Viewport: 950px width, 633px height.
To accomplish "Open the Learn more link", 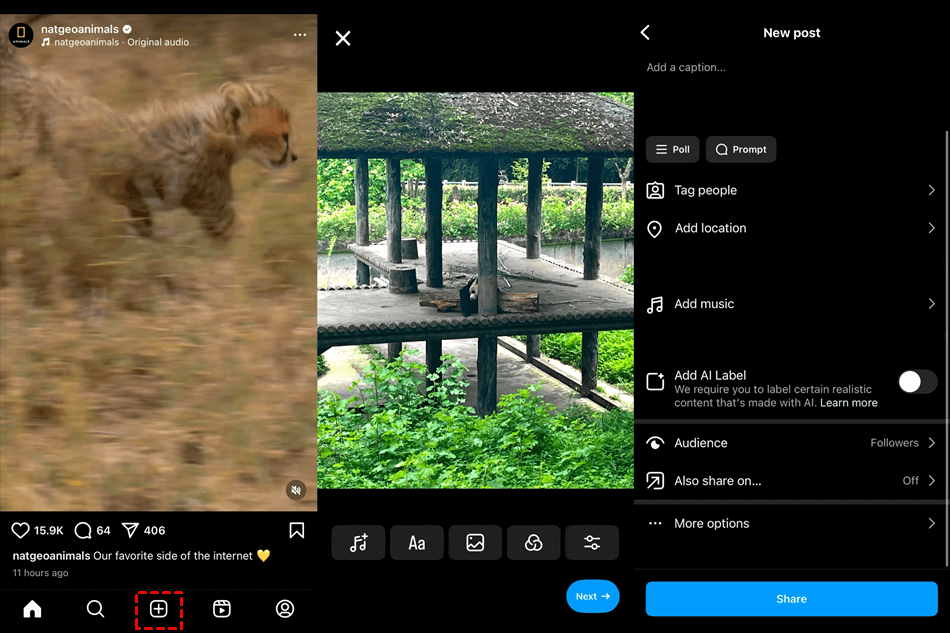I will coord(848,403).
